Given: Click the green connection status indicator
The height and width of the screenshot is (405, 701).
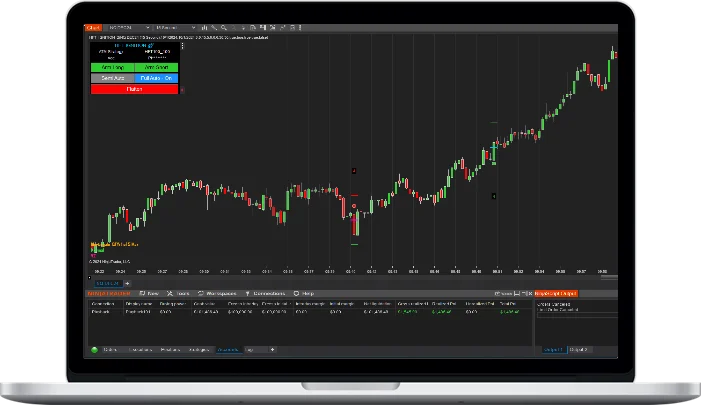Looking at the screenshot, I should pos(95,350).
